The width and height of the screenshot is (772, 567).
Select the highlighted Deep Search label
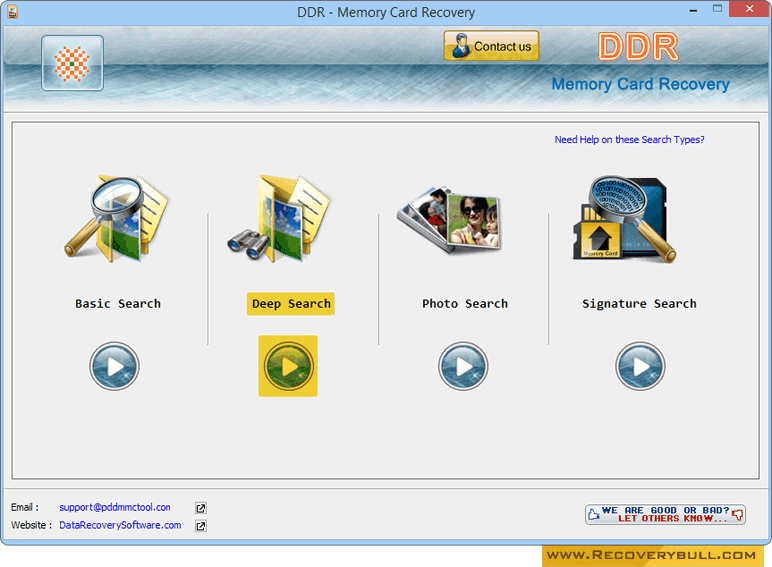[x=291, y=304]
